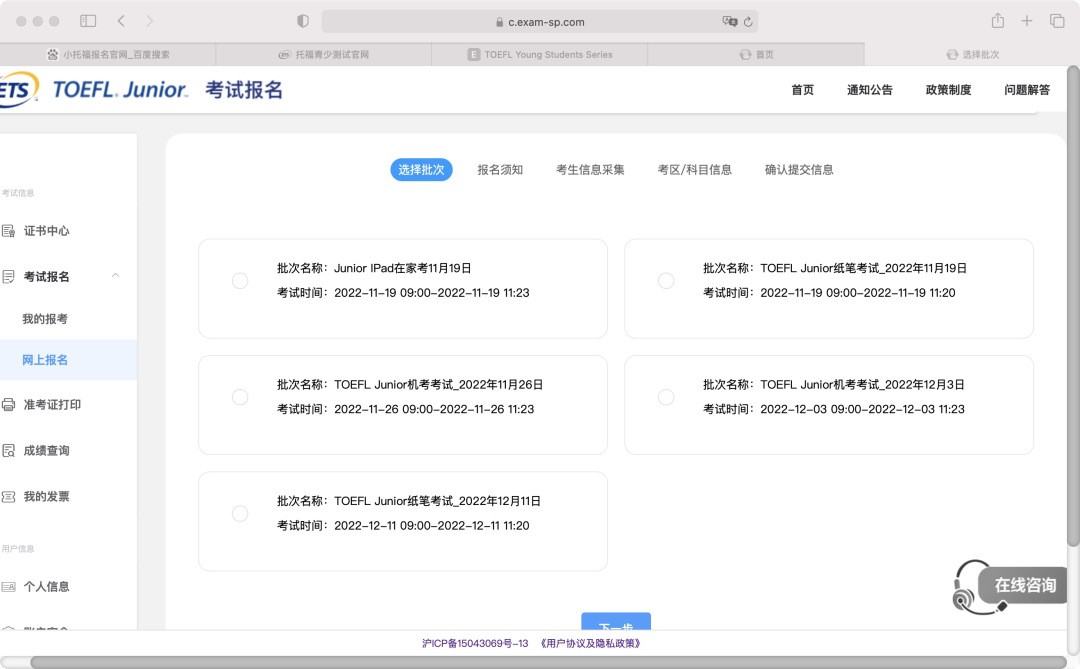Click the 确认提交信息 step

(x=799, y=169)
